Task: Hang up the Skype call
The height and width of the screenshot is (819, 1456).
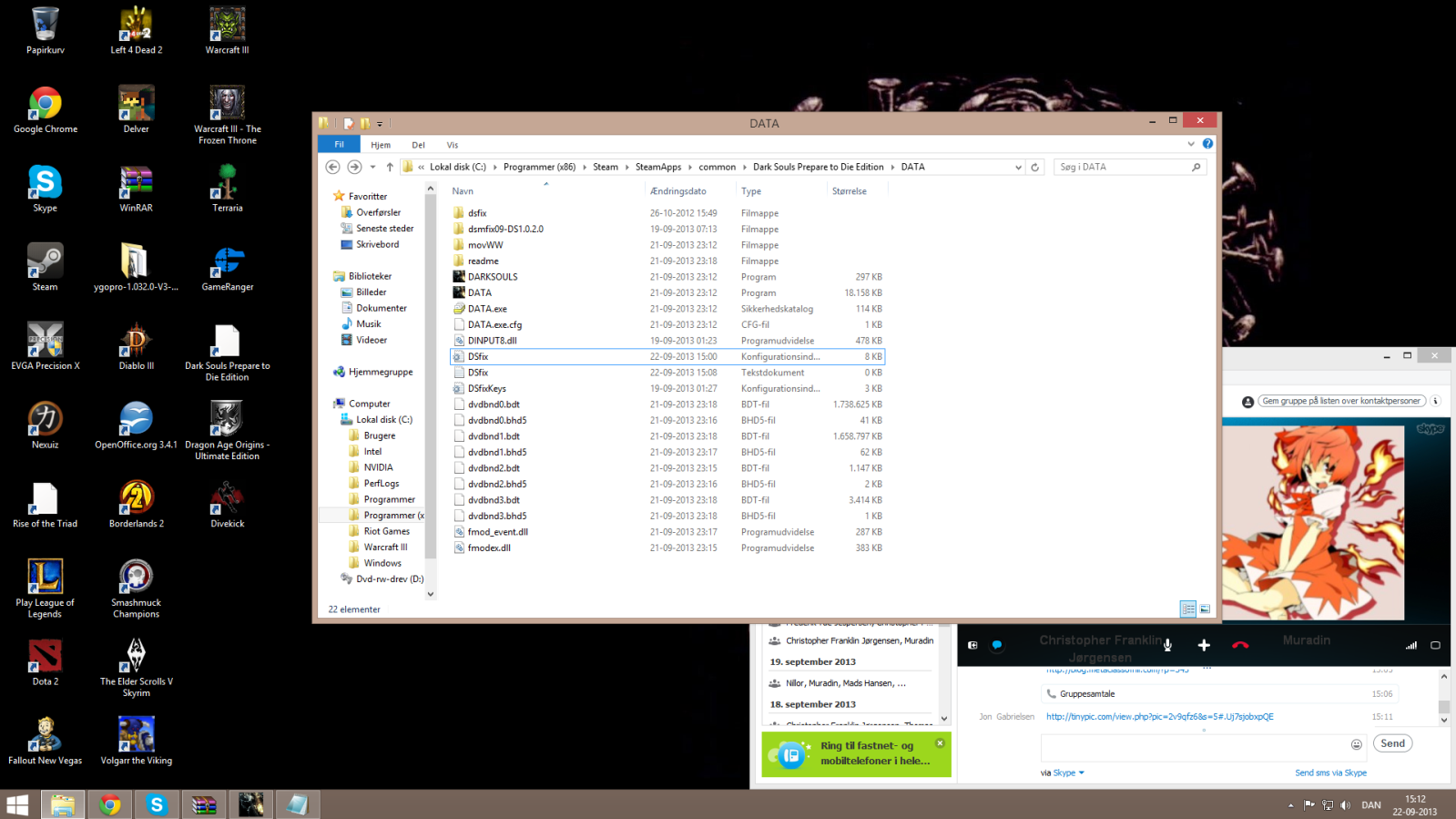Action: click(x=1240, y=645)
